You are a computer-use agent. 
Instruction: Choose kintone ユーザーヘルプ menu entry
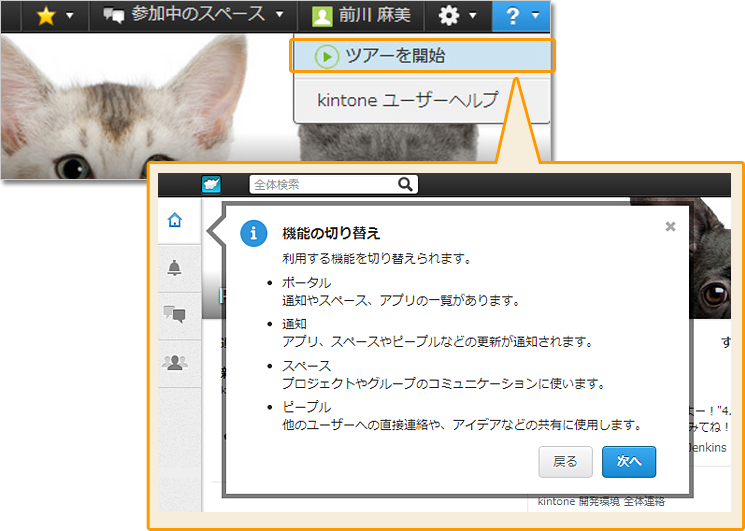point(420,100)
